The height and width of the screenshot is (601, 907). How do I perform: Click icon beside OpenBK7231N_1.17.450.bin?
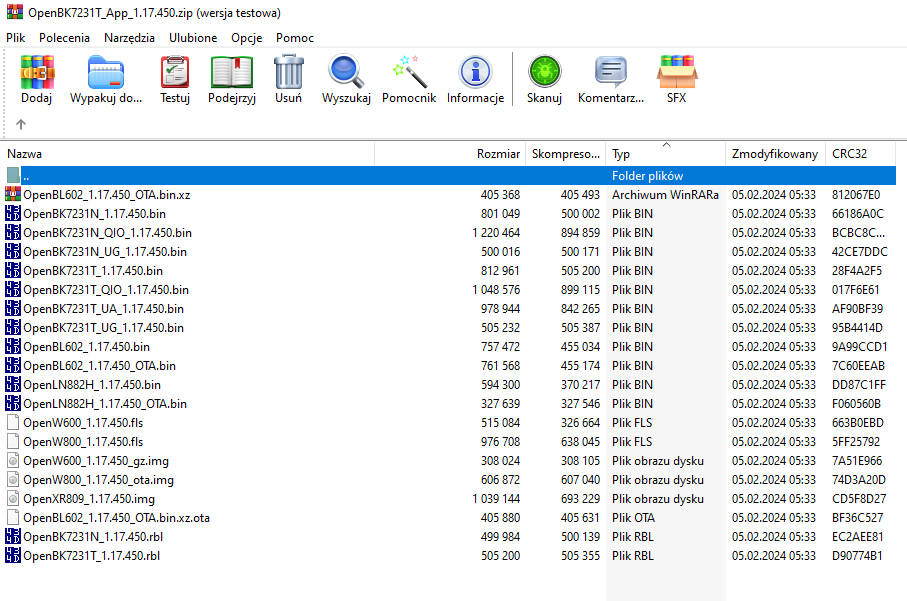tap(13, 213)
